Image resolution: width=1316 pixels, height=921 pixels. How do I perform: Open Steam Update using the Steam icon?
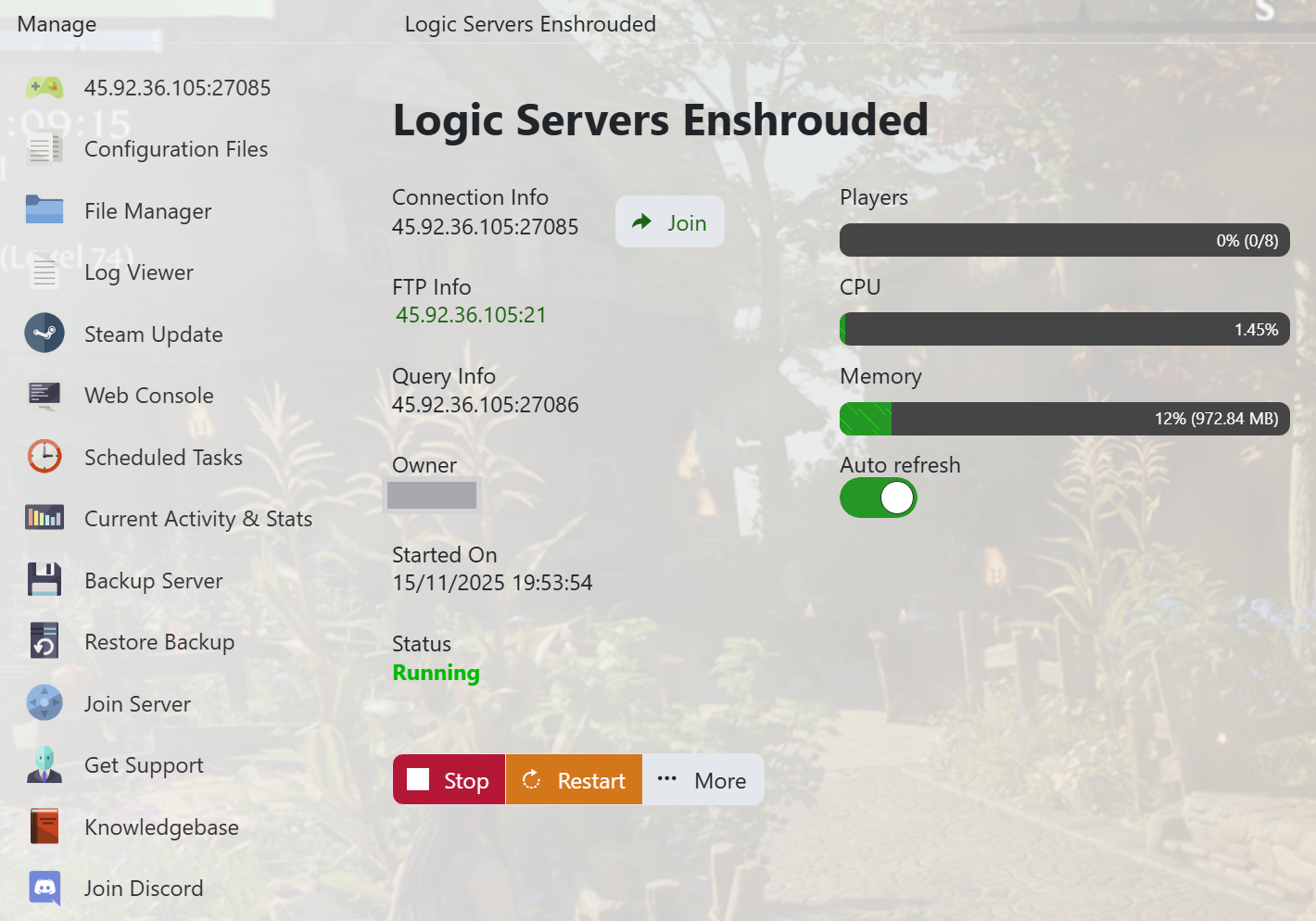pos(44,334)
